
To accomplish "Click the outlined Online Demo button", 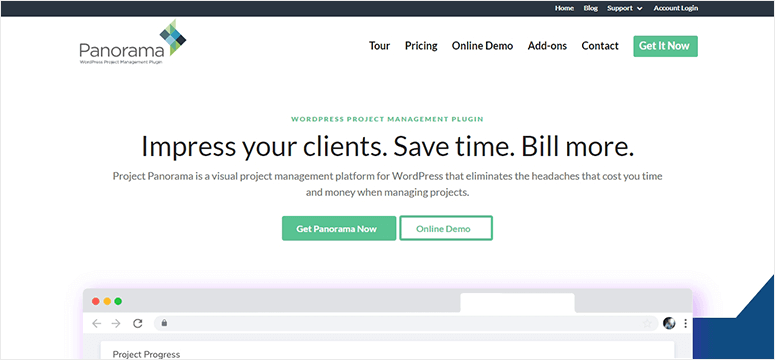I will [x=446, y=228].
